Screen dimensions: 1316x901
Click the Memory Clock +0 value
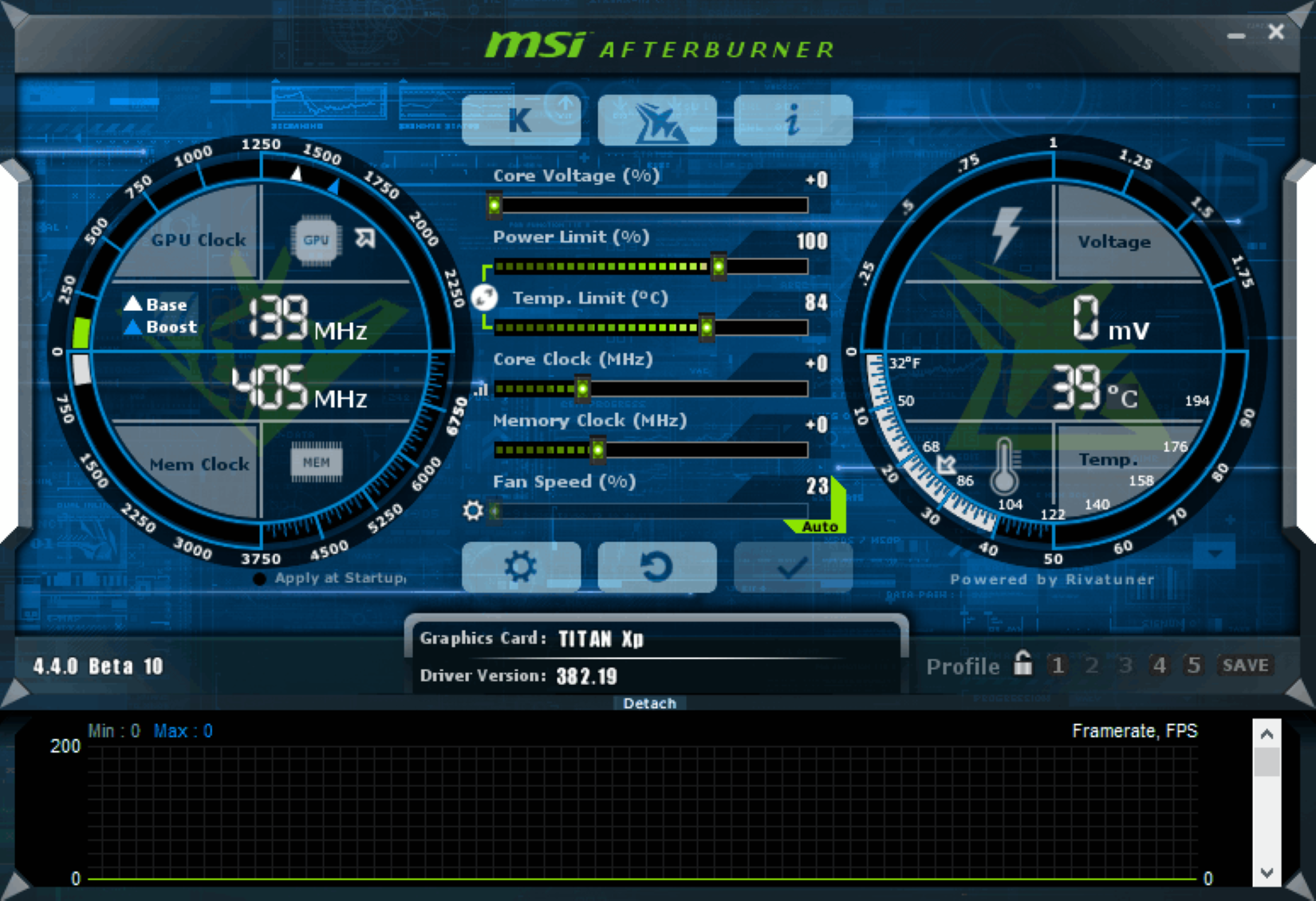click(x=817, y=424)
